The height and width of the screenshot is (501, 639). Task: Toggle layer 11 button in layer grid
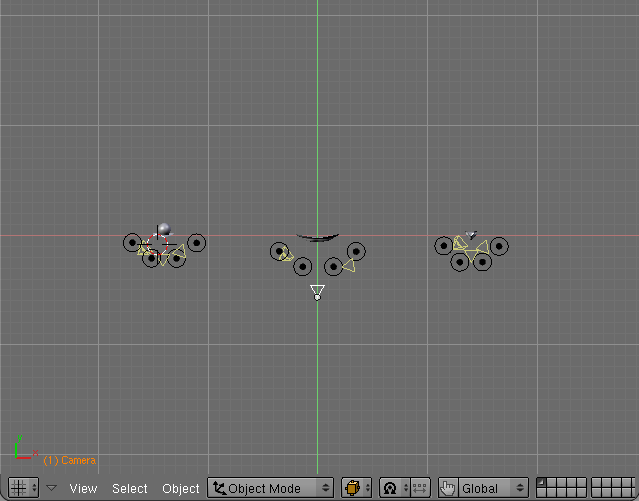point(542,492)
